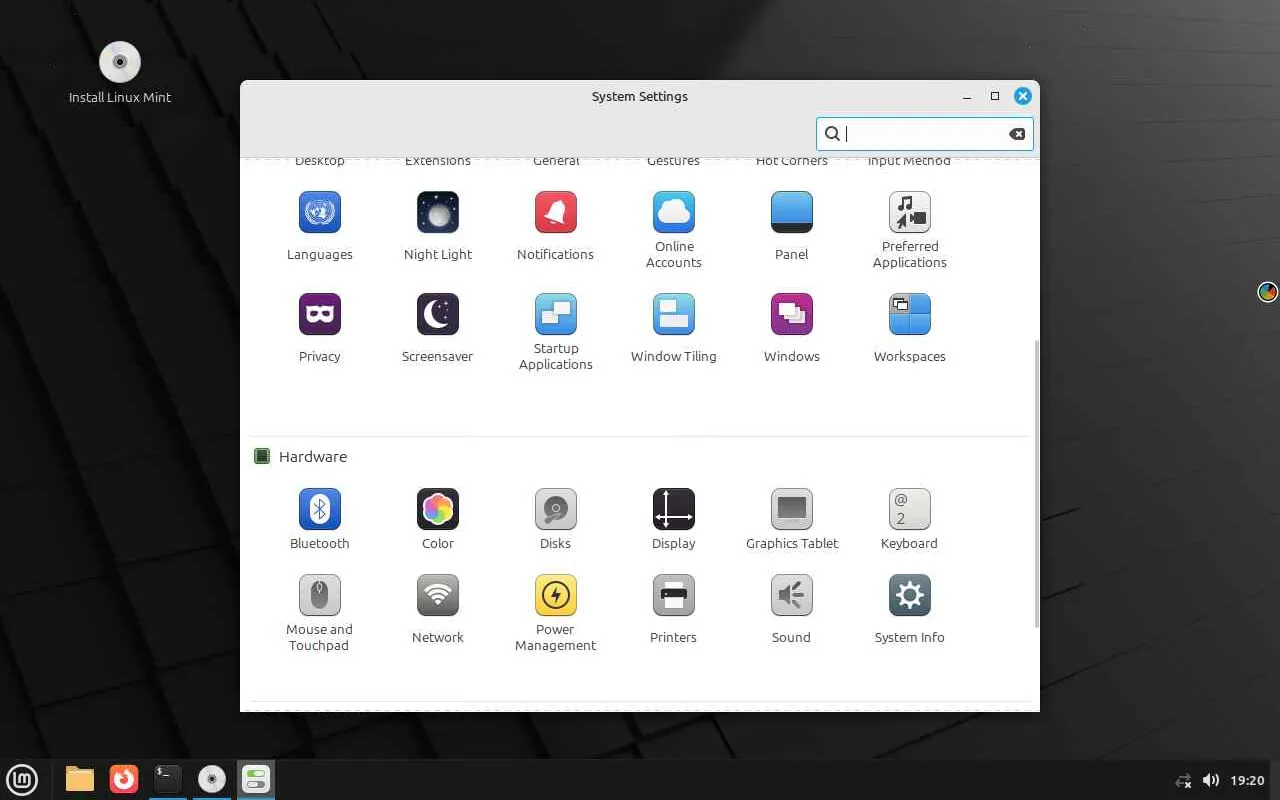Click the installer disc icon in the panel
This screenshot has width=1280, height=800.
(x=212, y=779)
